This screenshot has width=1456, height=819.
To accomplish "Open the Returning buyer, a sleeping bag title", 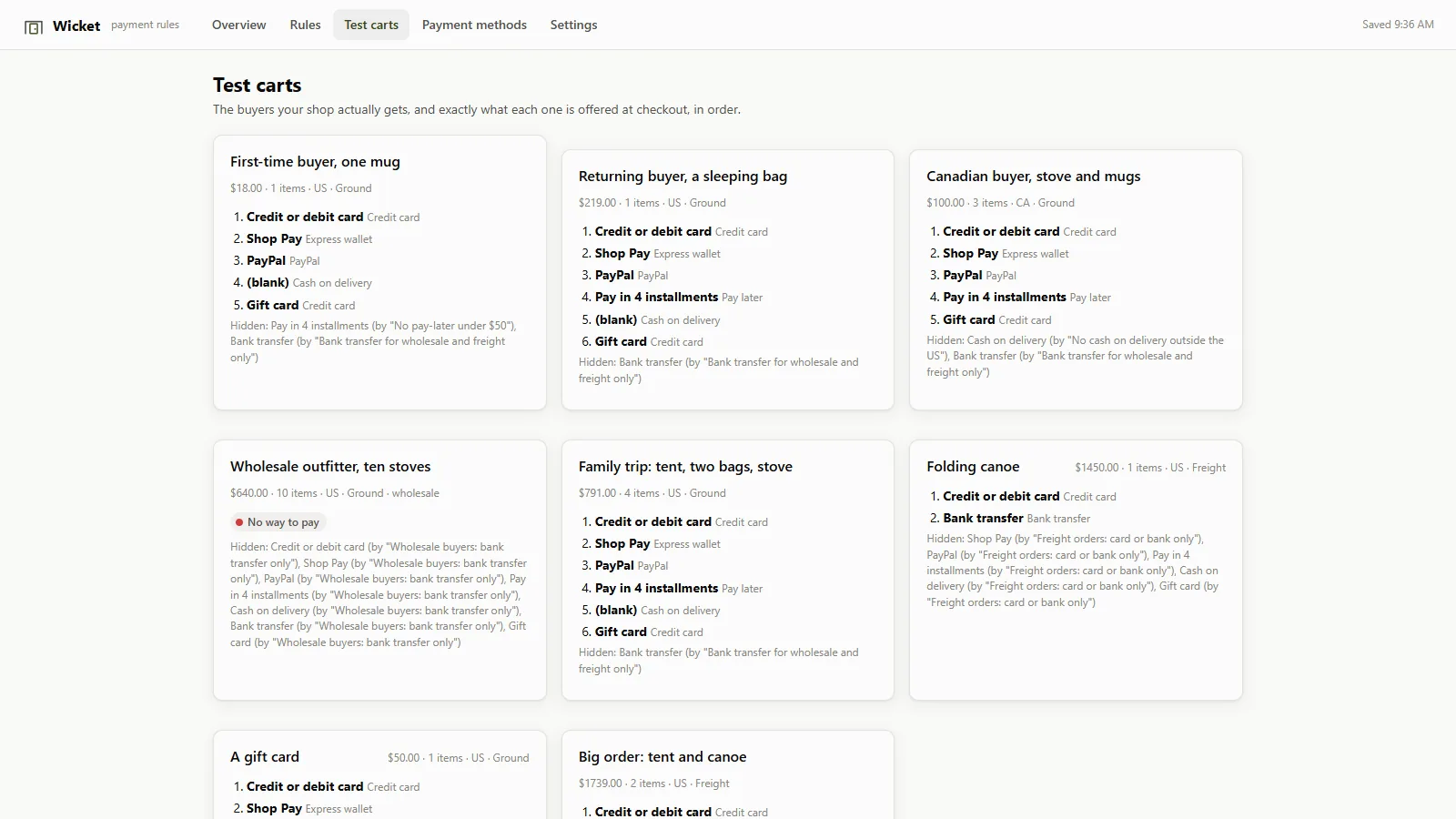I will click(682, 176).
